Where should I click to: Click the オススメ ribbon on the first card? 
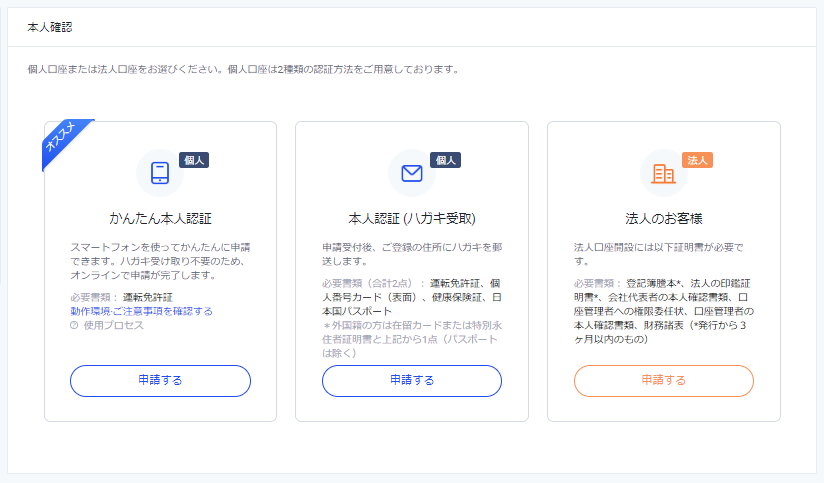[x=64, y=142]
